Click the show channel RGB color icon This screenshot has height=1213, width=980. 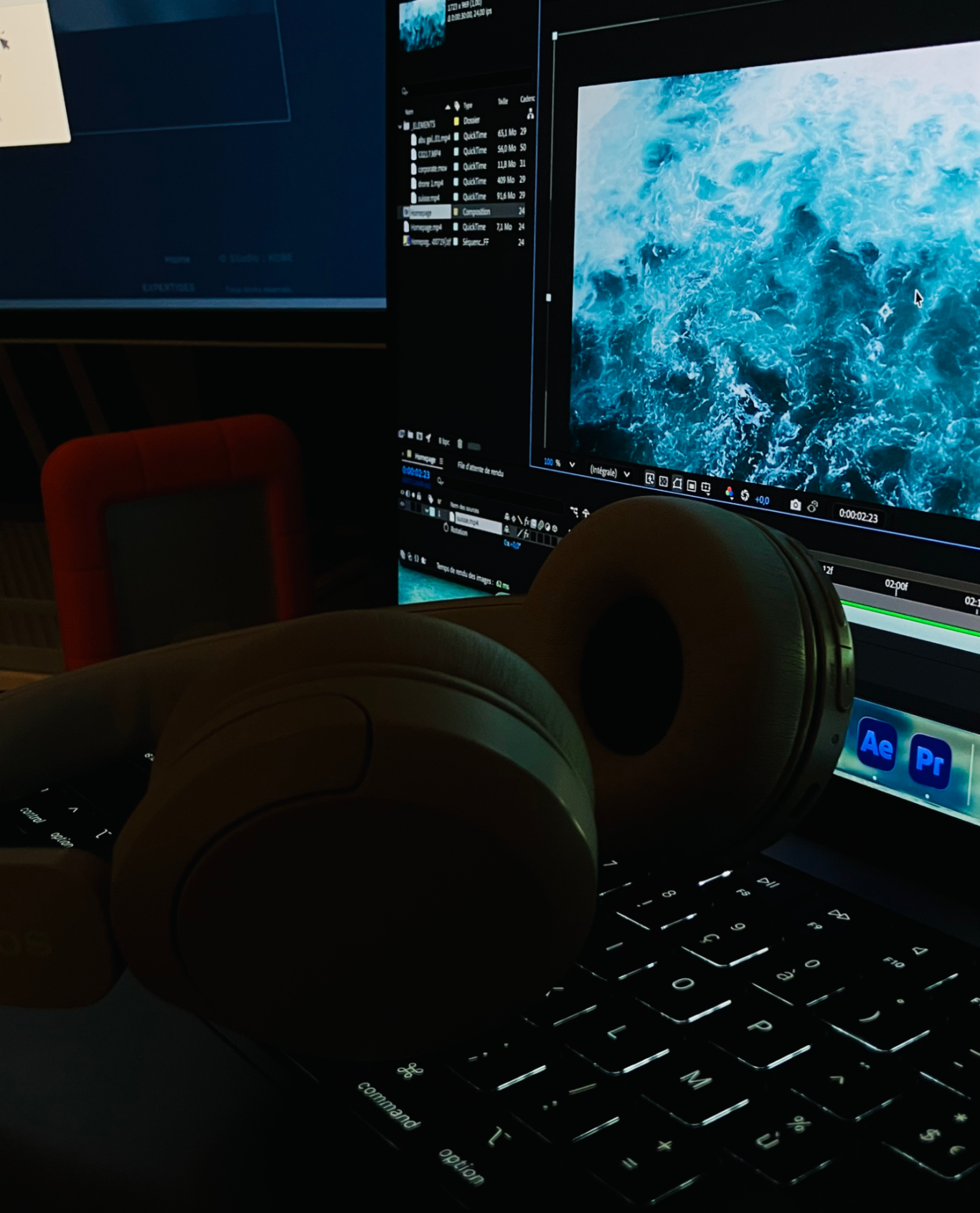point(729,492)
